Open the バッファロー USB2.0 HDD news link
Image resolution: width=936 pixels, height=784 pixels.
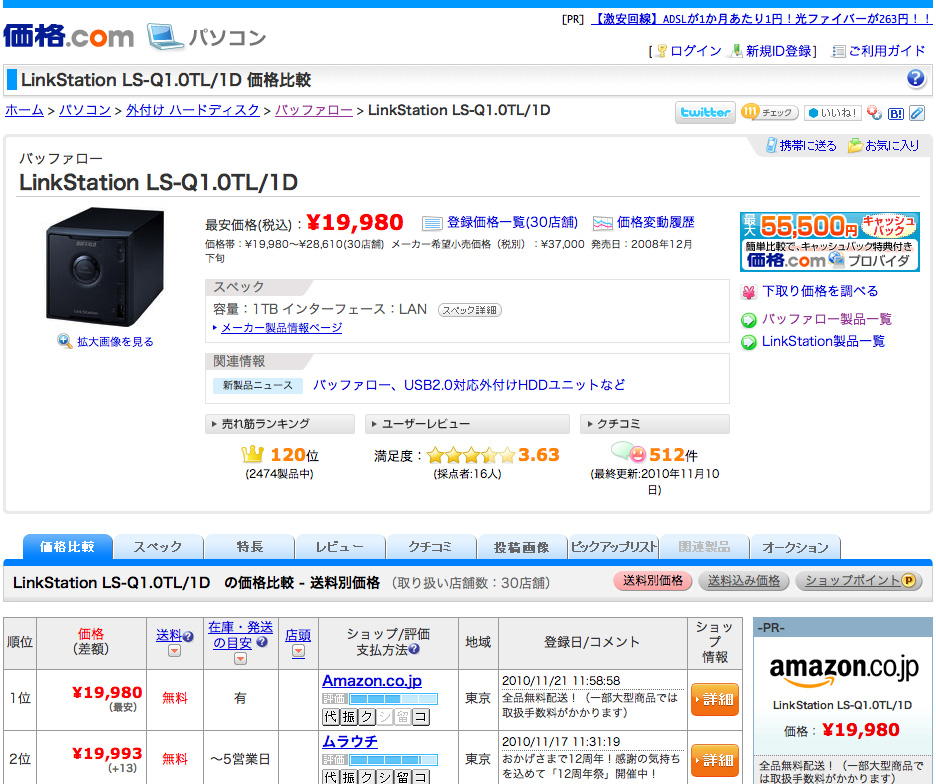point(469,385)
